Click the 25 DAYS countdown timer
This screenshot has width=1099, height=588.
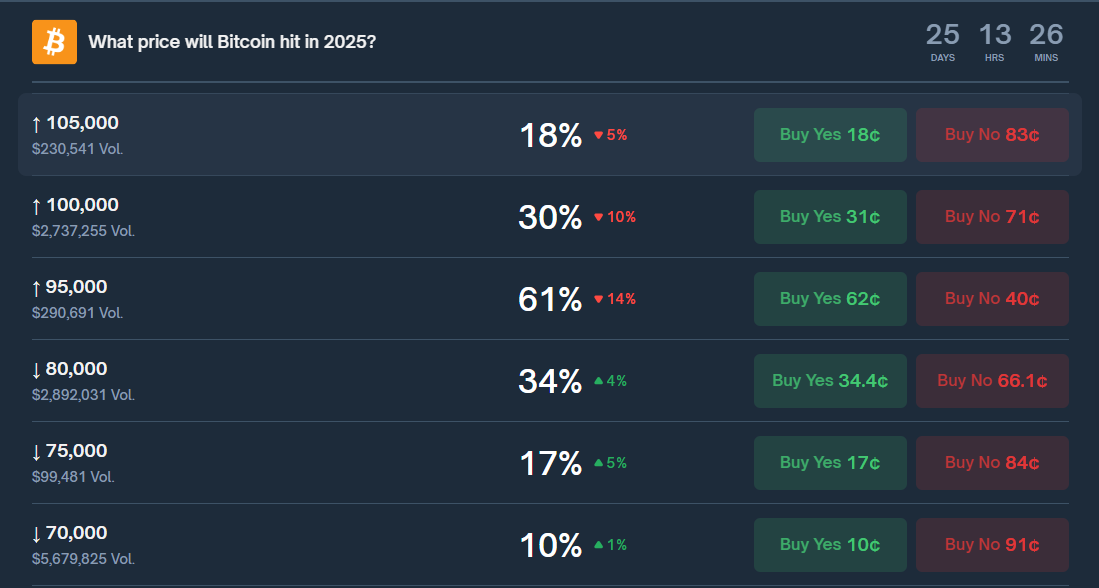click(942, 42)
